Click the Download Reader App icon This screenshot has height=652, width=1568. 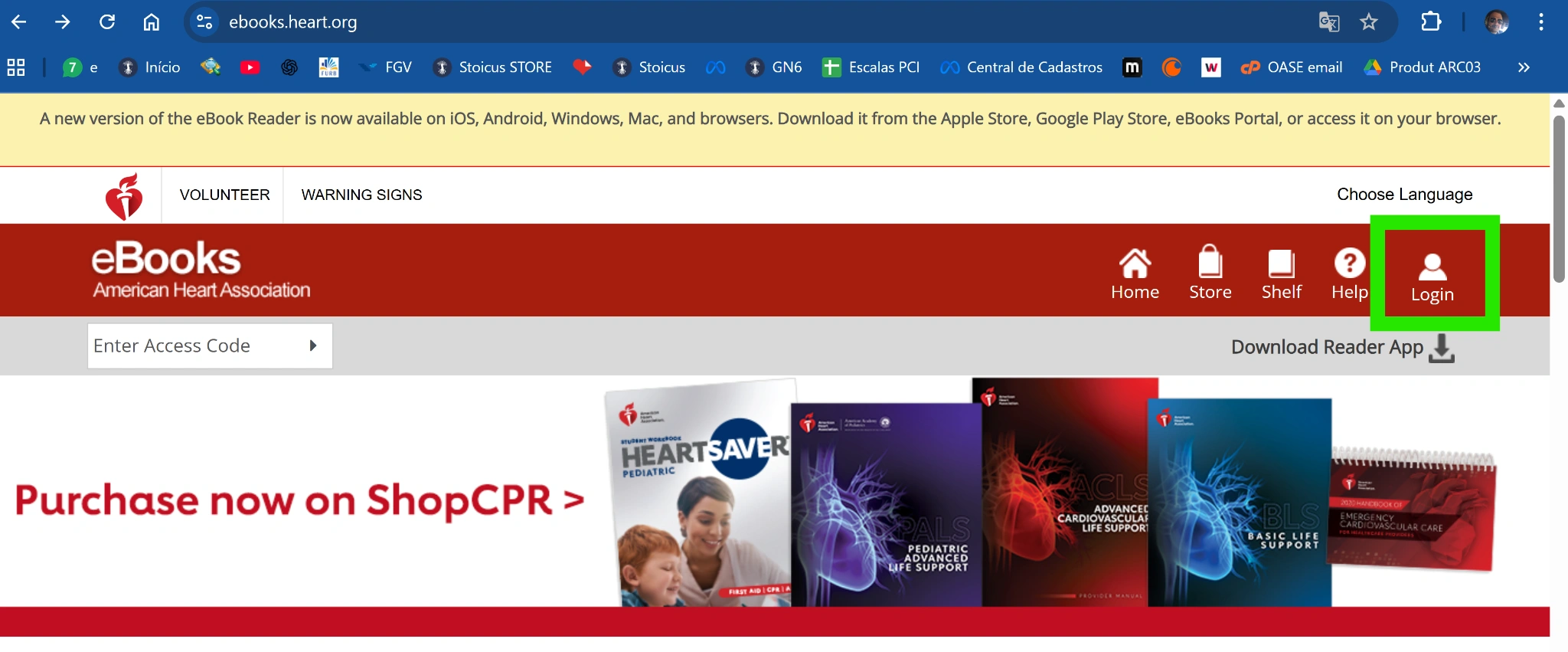coord(1441,348)
